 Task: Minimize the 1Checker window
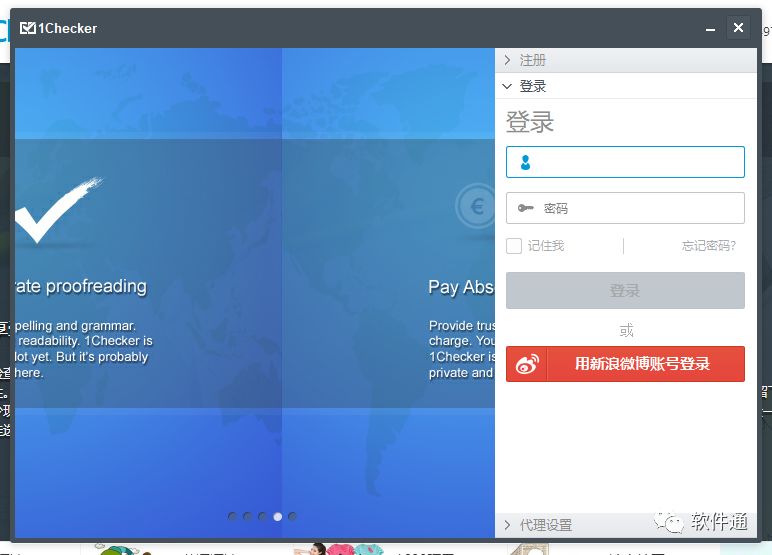pos(710,29)
